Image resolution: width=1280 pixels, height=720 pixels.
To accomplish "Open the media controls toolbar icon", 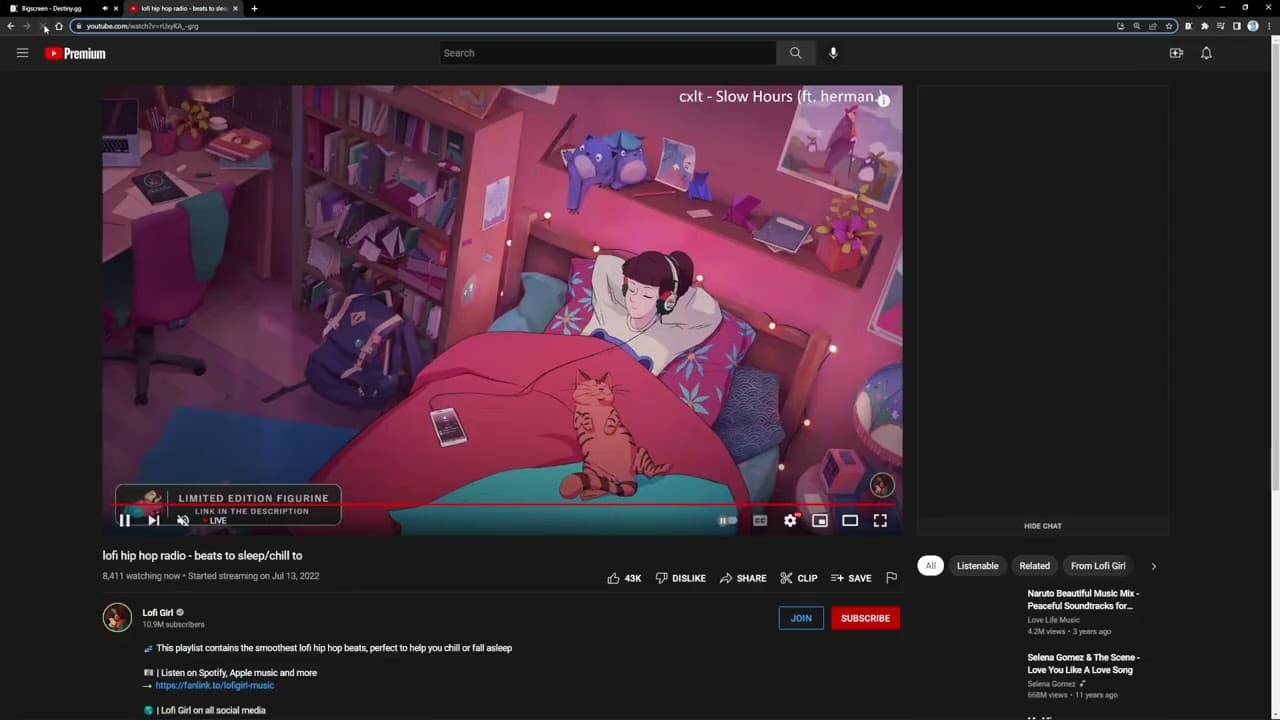I will tap(1220, 26).
